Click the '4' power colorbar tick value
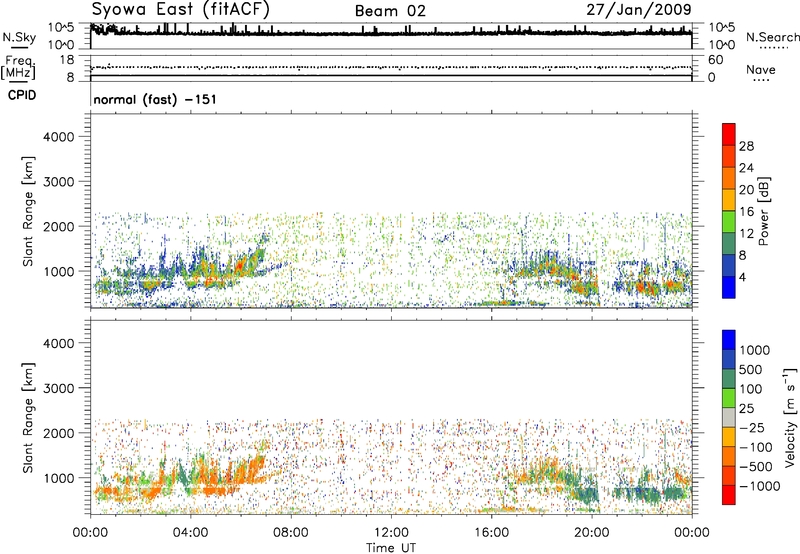The width and height of the screenshot is (800, 554). point(742,277)
